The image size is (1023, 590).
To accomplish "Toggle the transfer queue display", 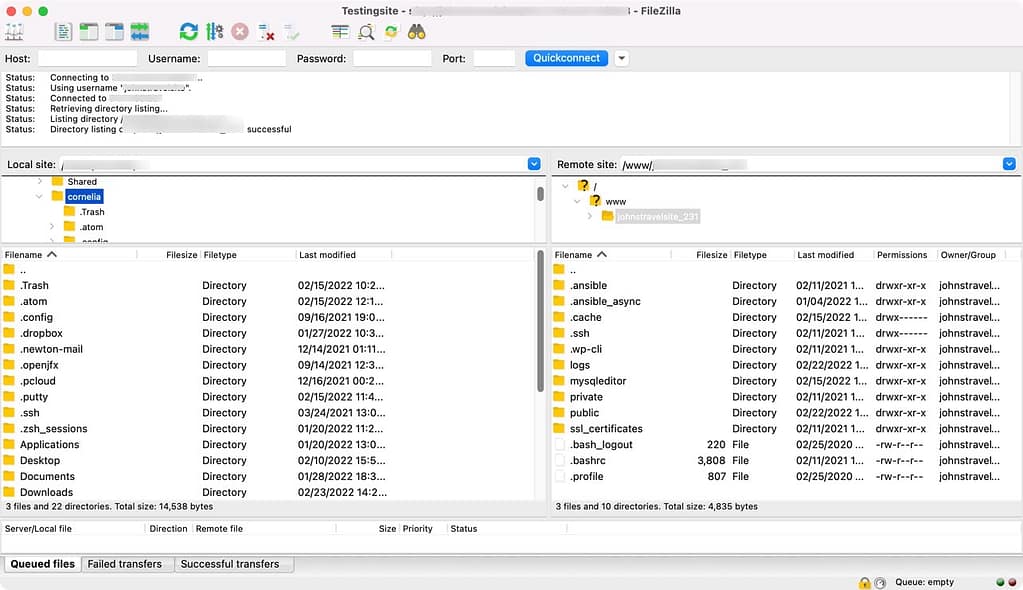I will click(139, 31).
